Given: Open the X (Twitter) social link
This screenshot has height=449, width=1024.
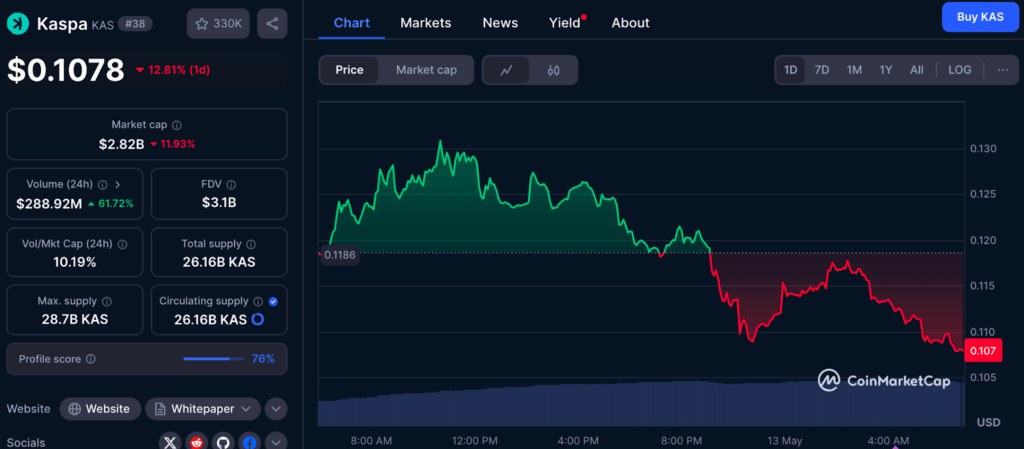Looking at the screenshot, I should point(170,442).
